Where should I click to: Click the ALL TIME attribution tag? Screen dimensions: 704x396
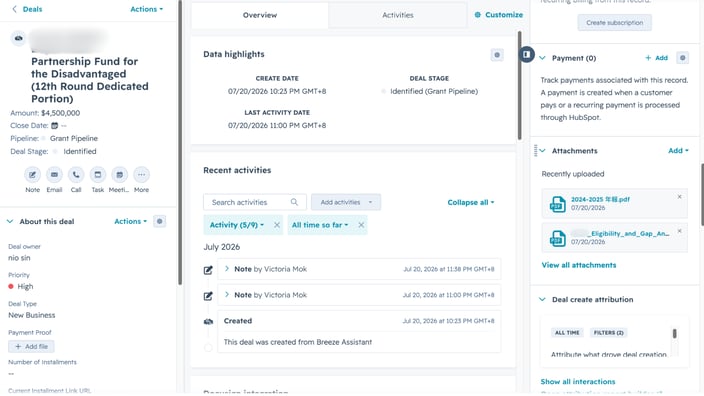567,333
